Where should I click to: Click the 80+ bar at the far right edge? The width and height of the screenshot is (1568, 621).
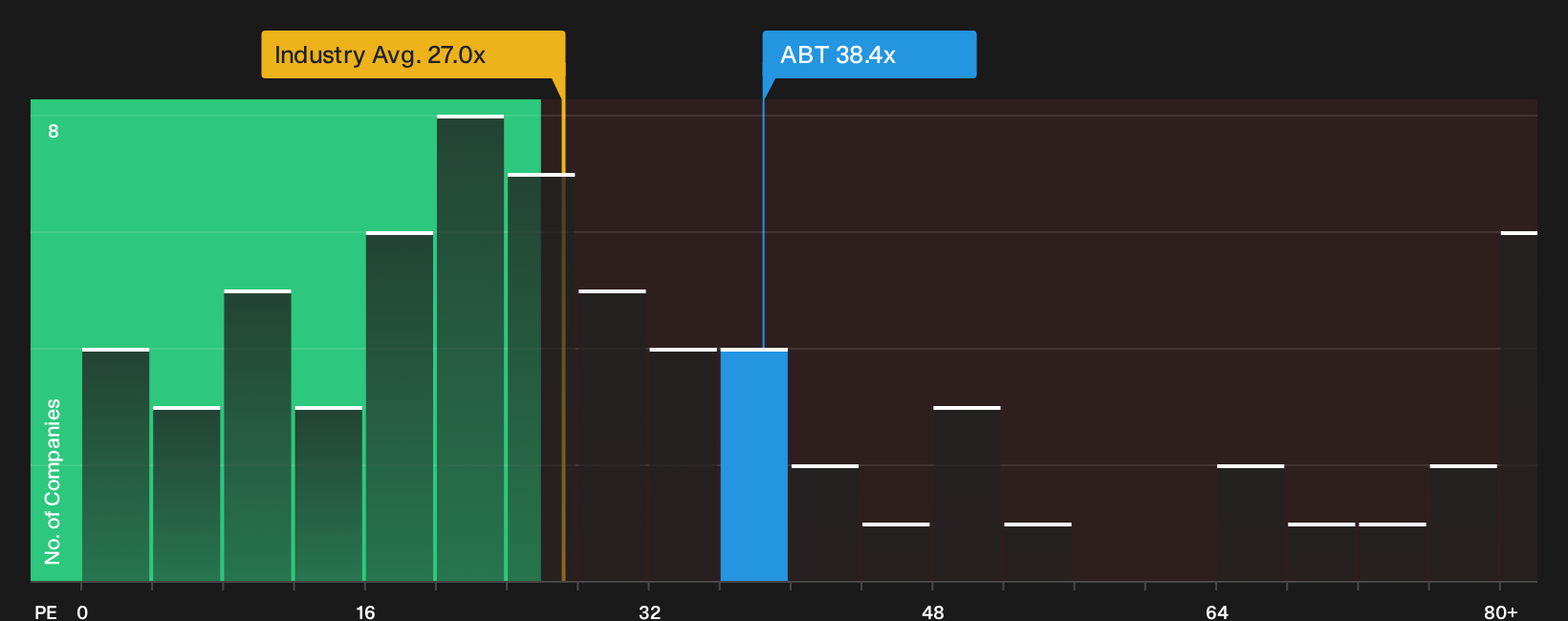point(1519,406)
